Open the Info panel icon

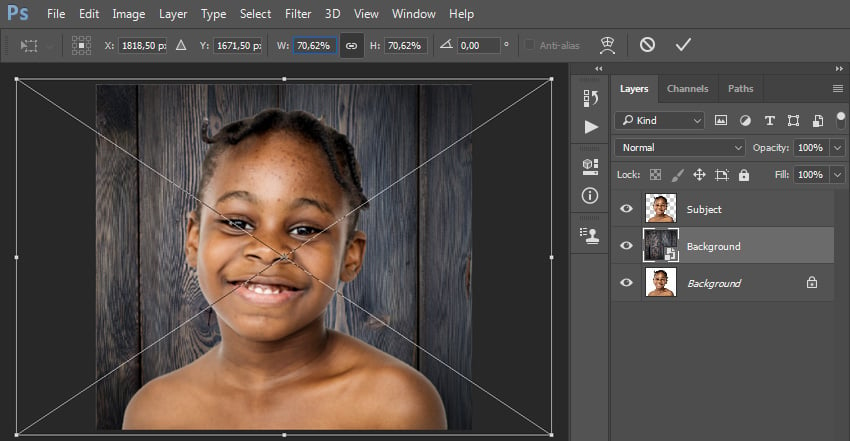pos(590,196)
